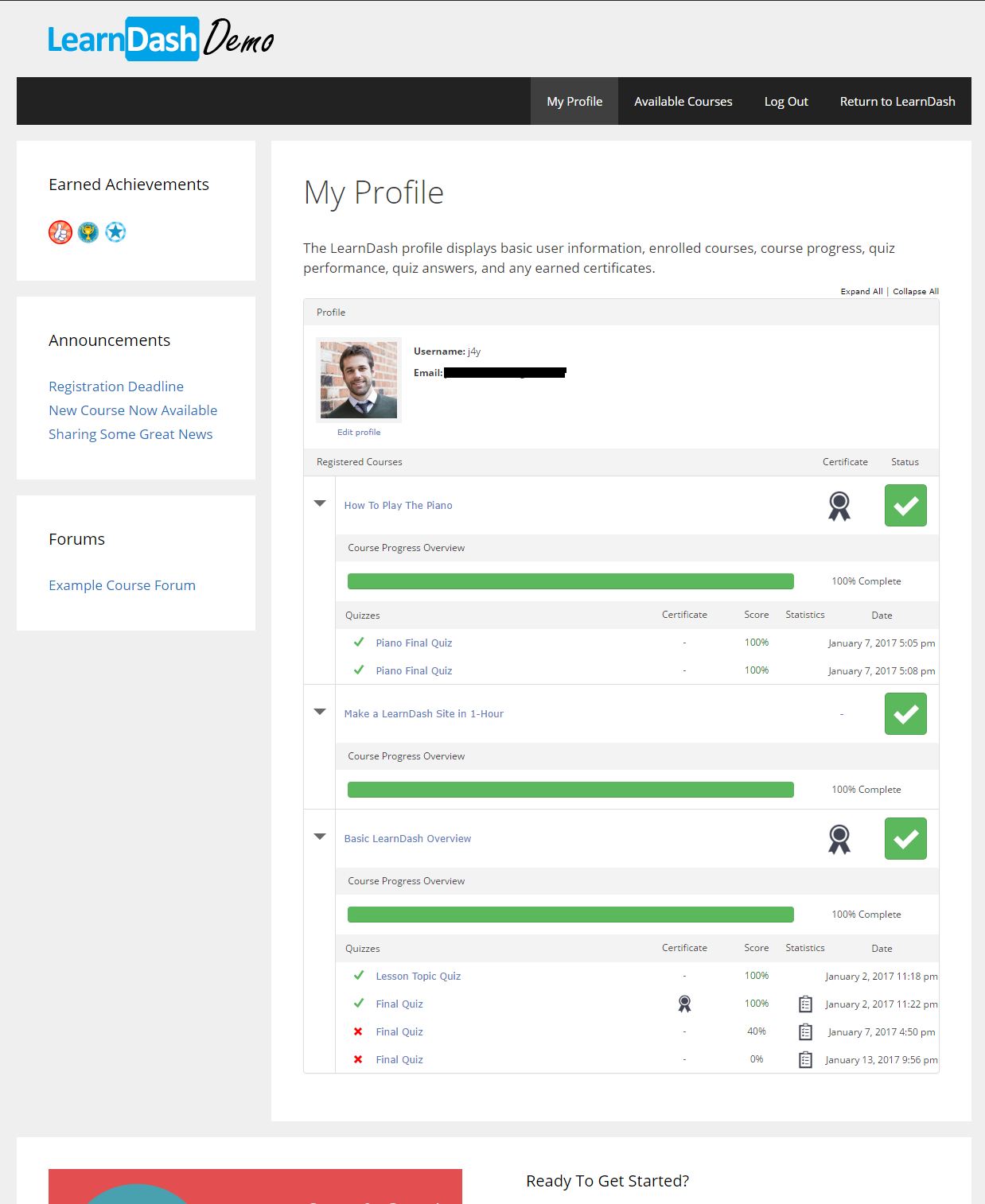Viewport: 985px width, 1204px height.
Task: Click the green status checkmark for Basic LearnDash Overview
Action: pyautogui.click(x=905, y=839)
